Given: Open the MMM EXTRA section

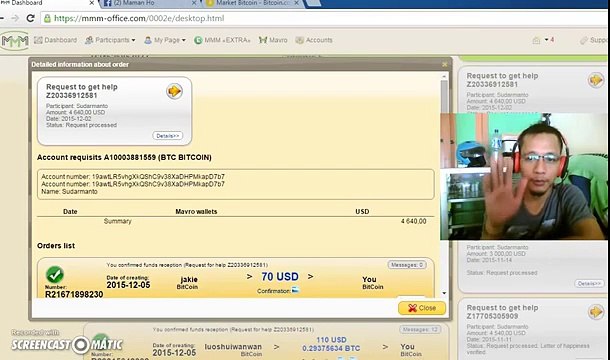Looking at the screenshot, I should (x=222, y=40).
